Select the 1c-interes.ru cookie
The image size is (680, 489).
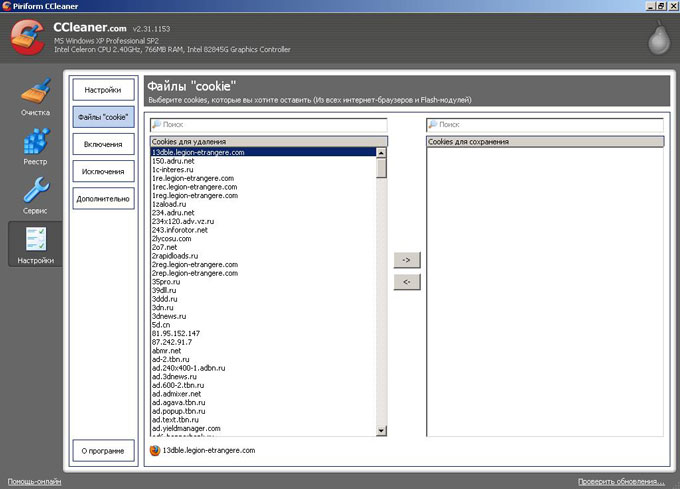pyautogui.click(x=263, y=170)
